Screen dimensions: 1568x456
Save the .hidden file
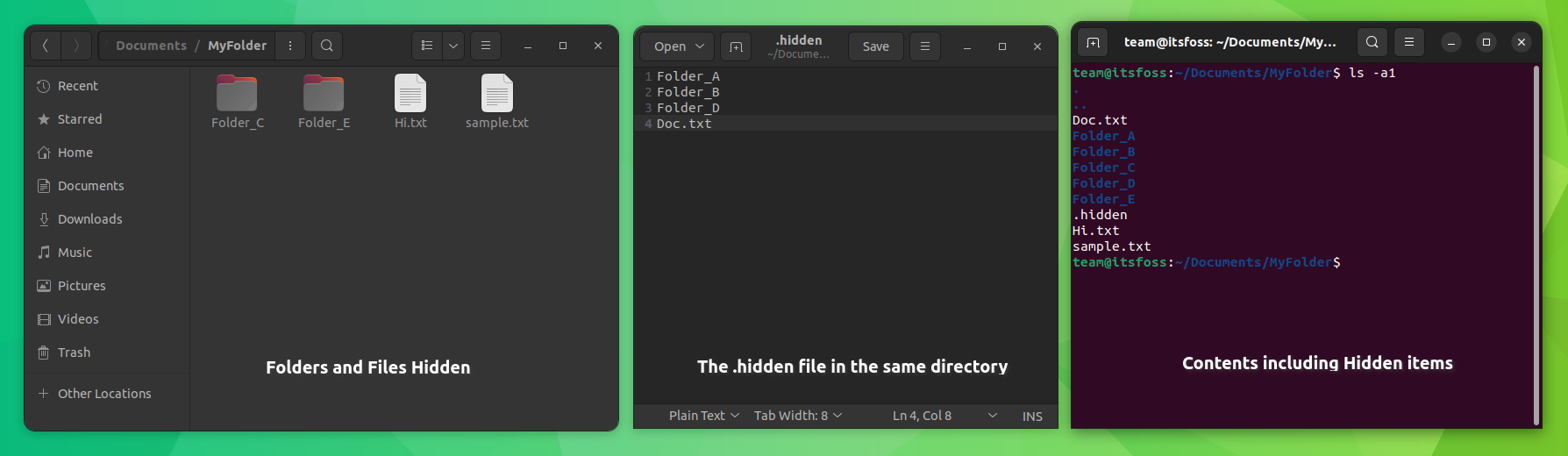tap(875, 46)
